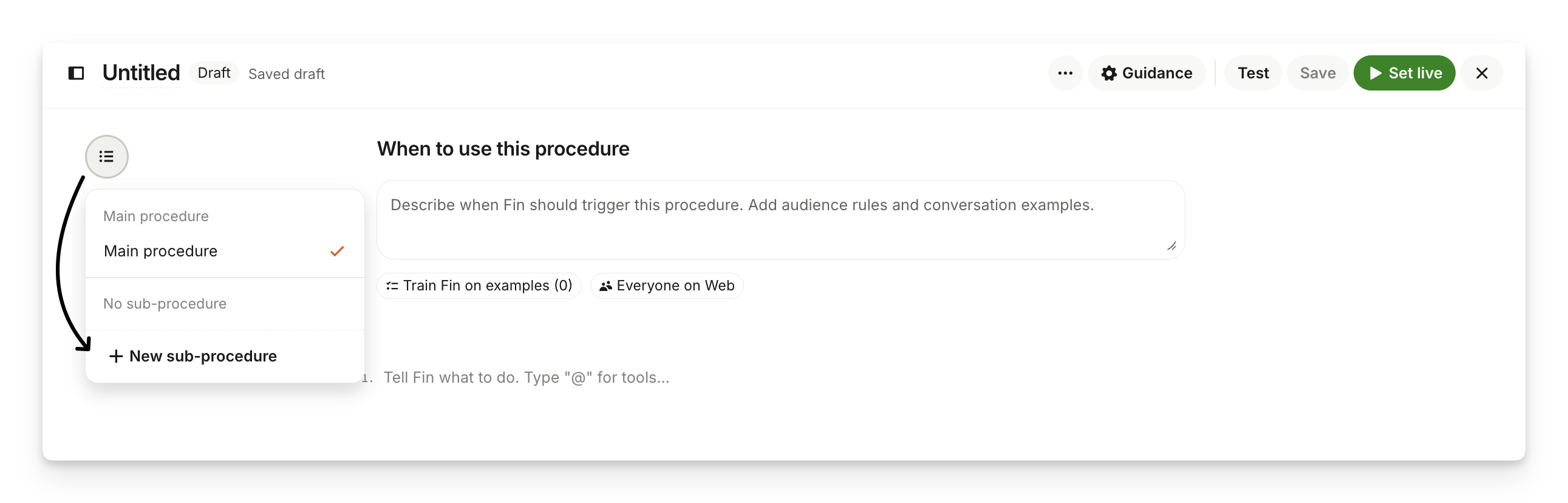Open the more options ellipsis menu

pos(1065,74)
